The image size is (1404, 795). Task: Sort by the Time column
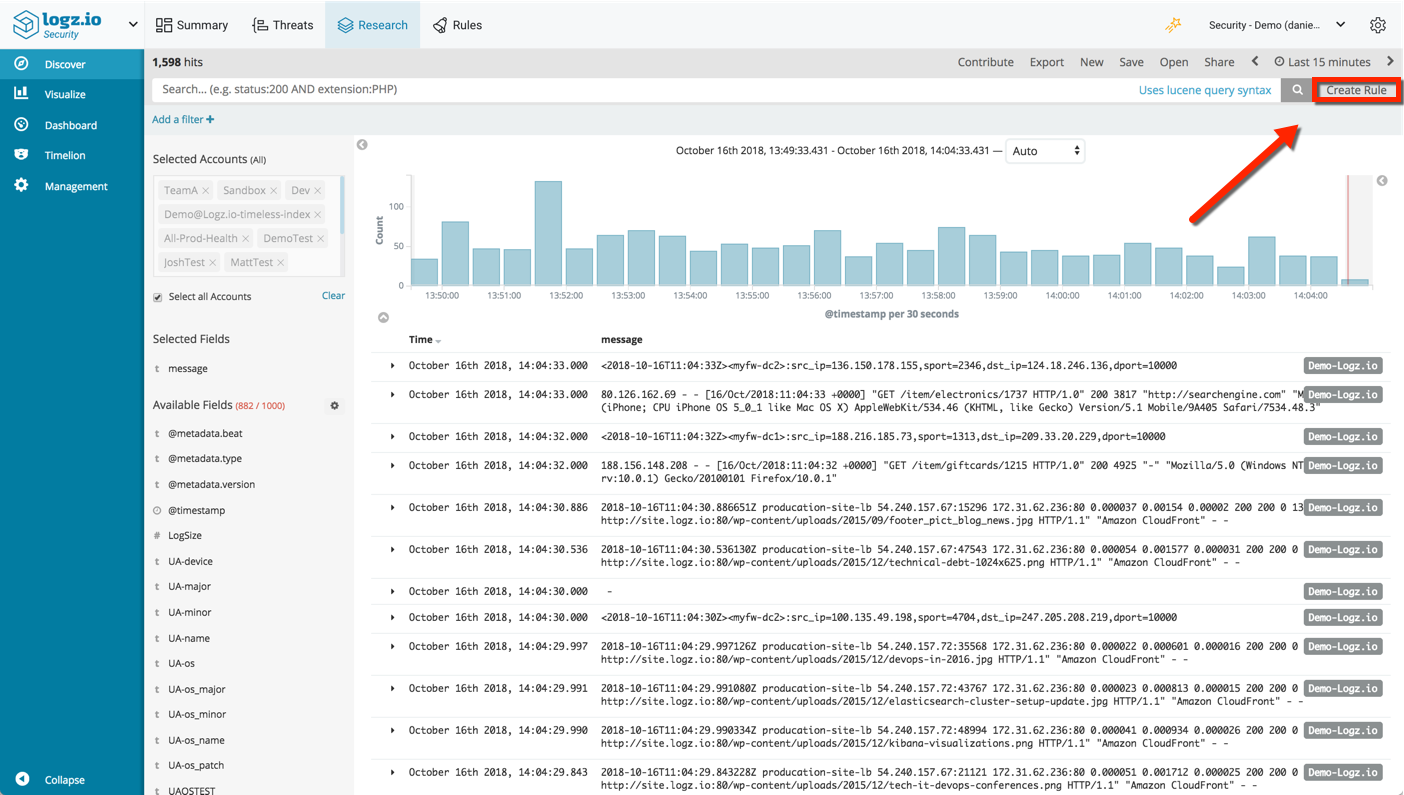(x=424, y=340)
